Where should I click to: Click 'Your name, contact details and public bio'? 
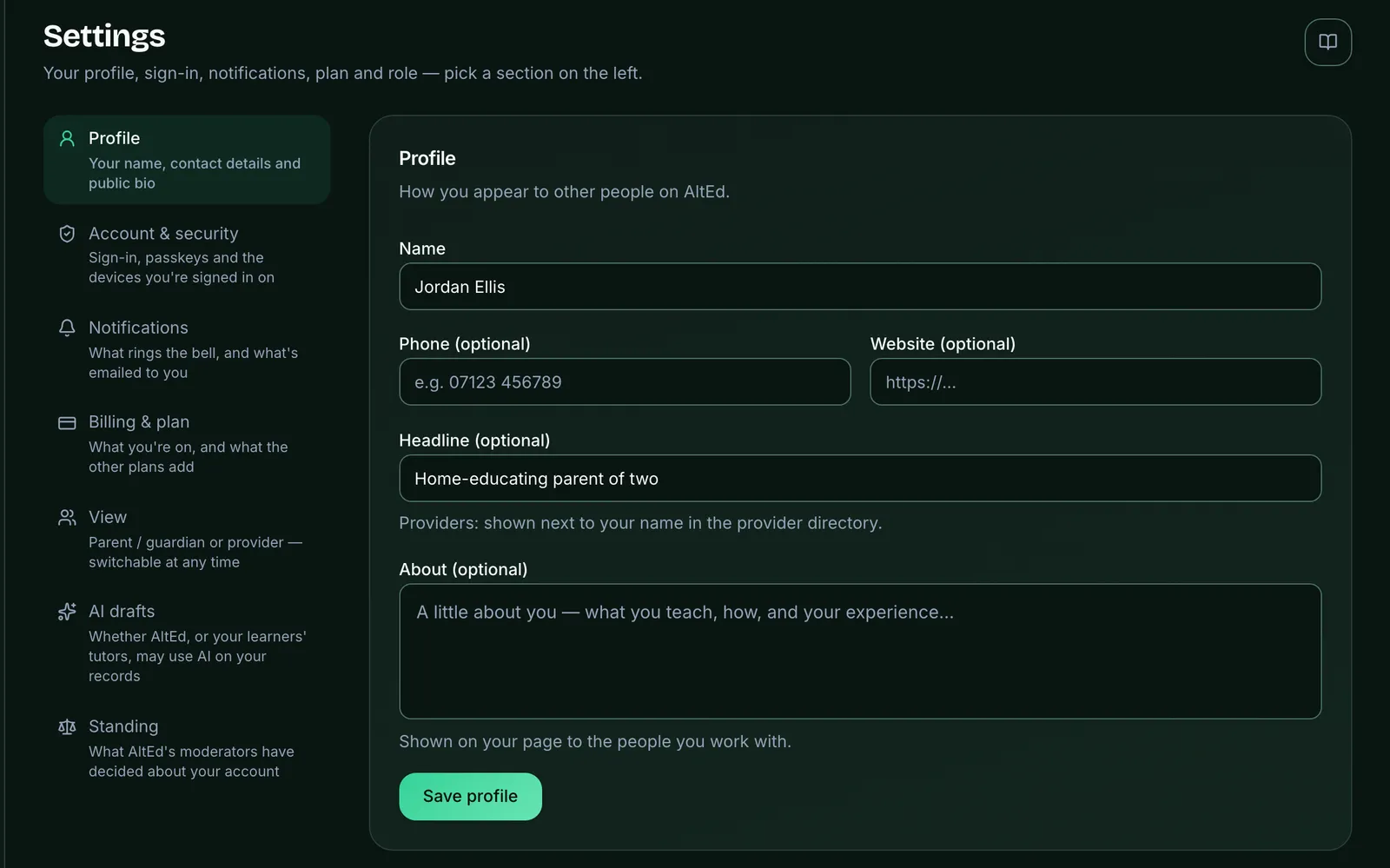point(195,173)
